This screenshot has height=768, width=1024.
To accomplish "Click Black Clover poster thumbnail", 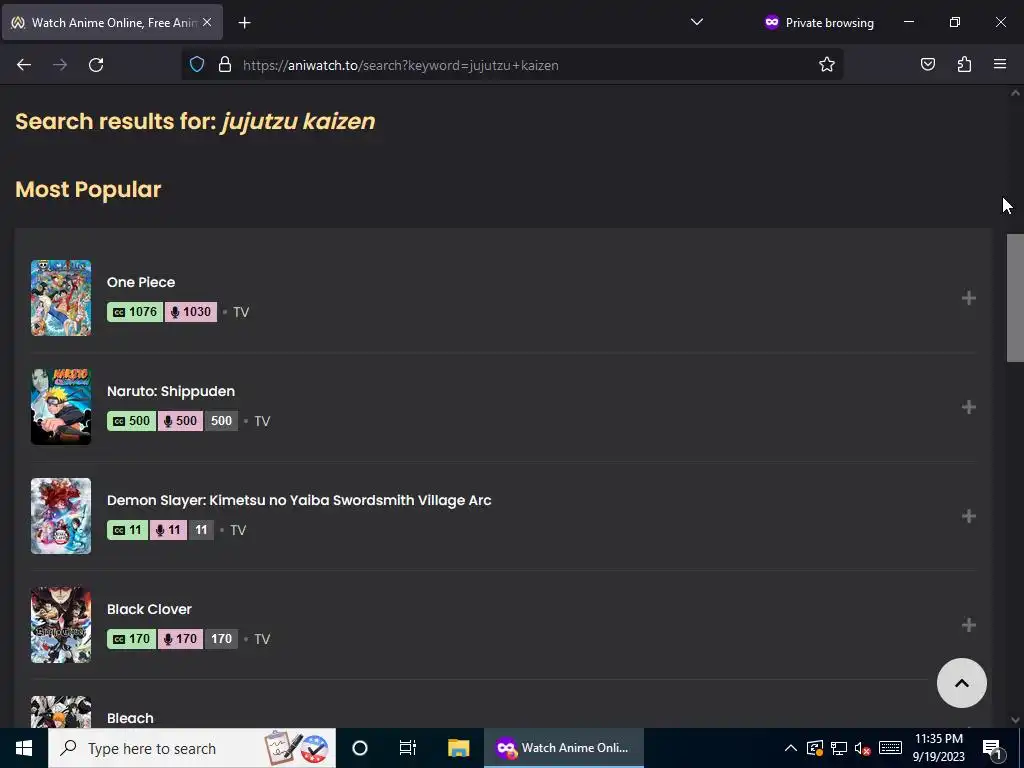I will pos(61,625).
